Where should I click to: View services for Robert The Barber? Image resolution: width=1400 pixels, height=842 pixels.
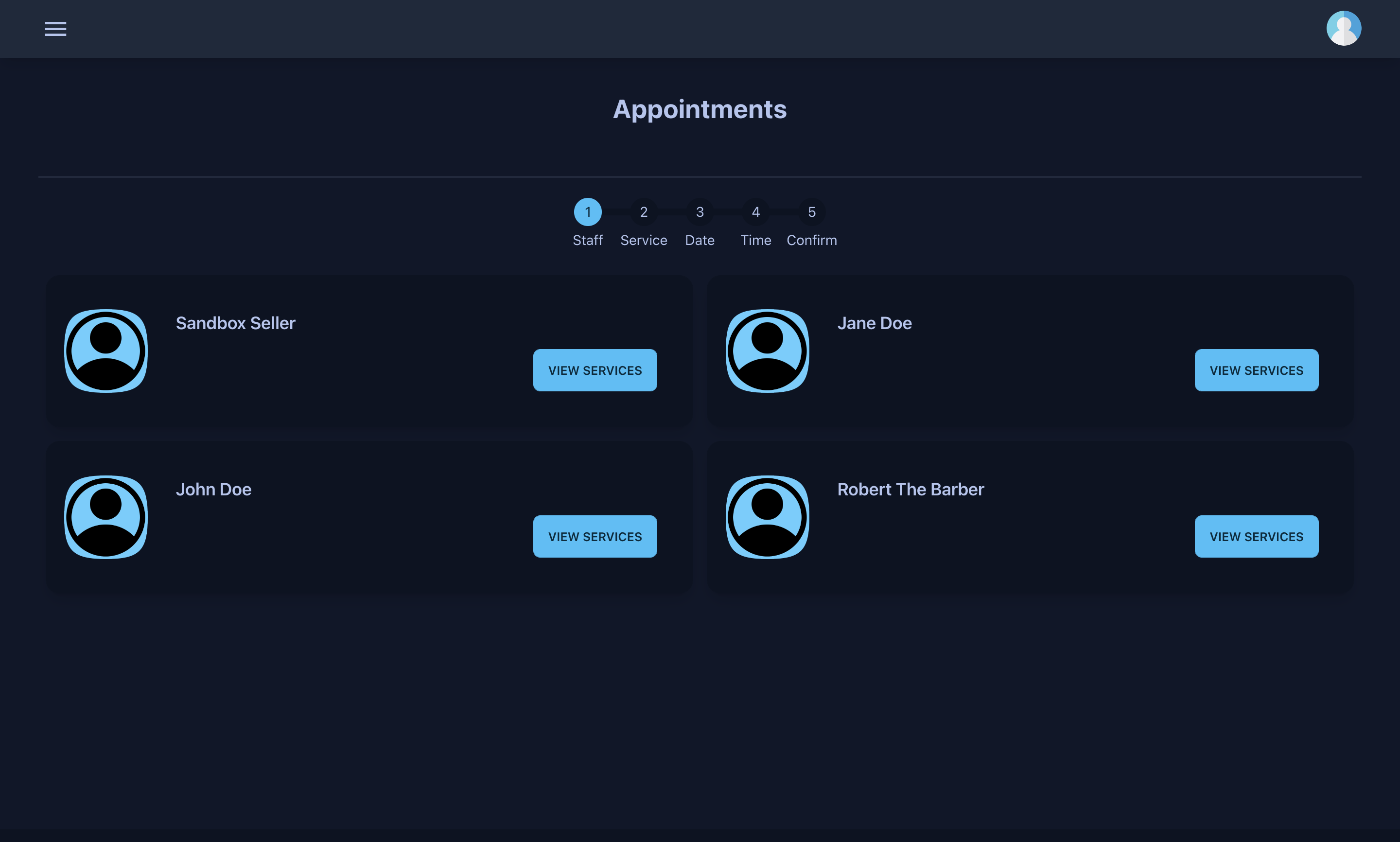coord(1256,536)
